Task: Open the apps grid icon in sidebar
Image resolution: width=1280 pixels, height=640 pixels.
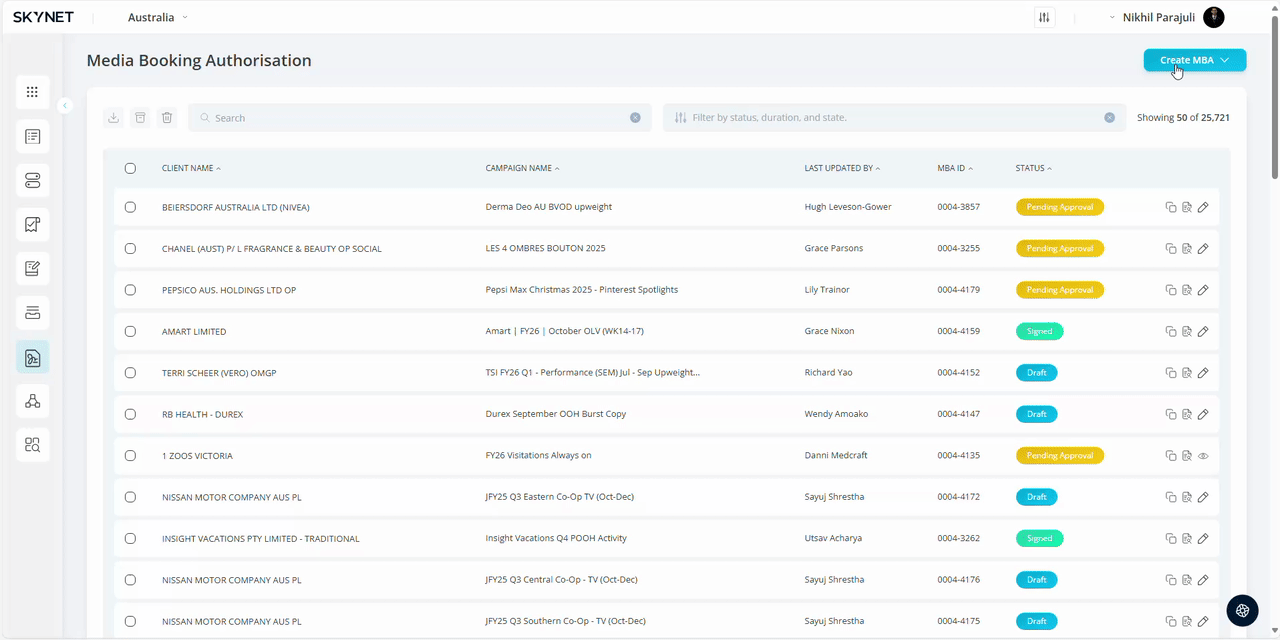Action: (33, 92)
